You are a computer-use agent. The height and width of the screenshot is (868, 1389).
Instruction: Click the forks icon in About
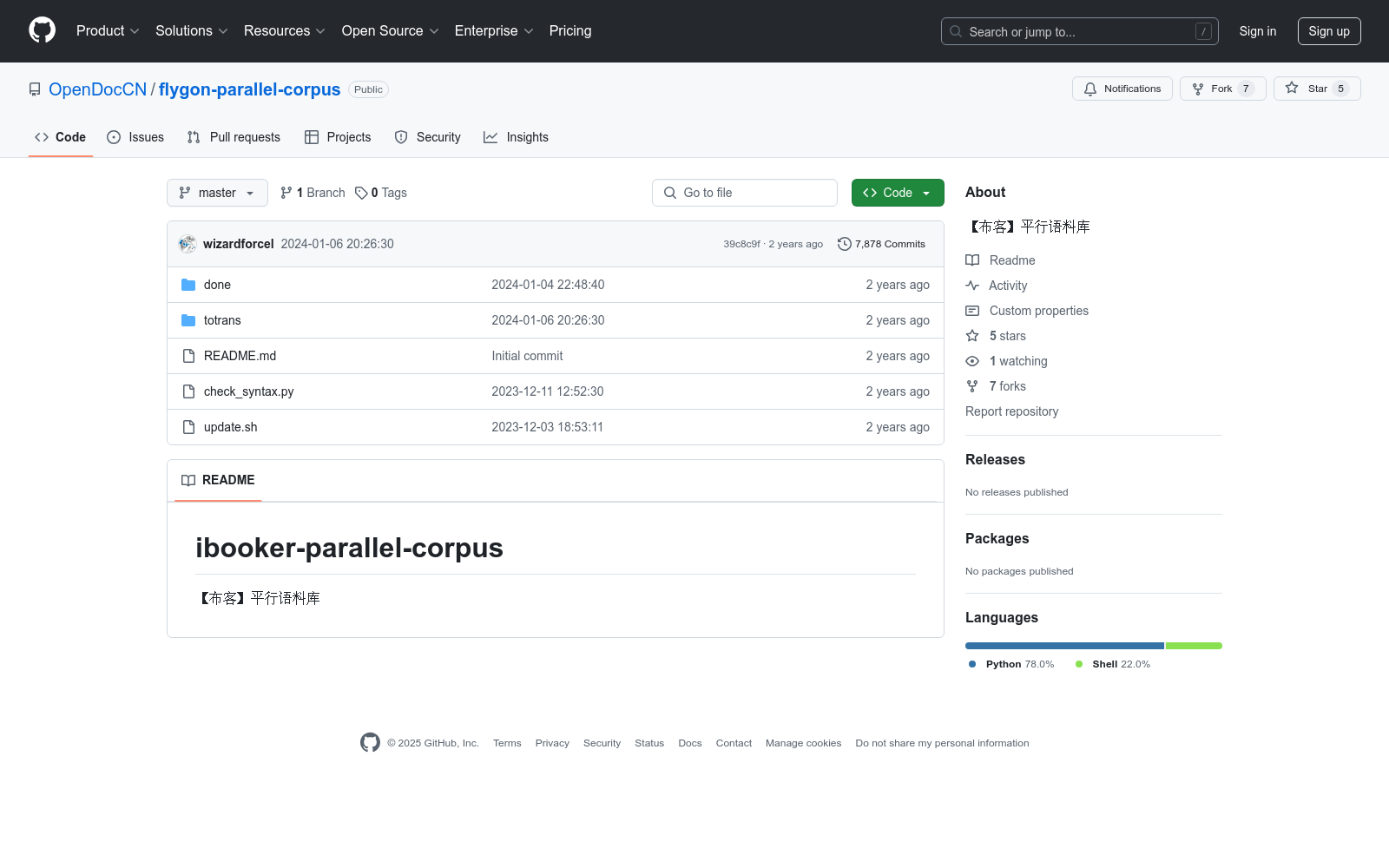click(972, 386)
